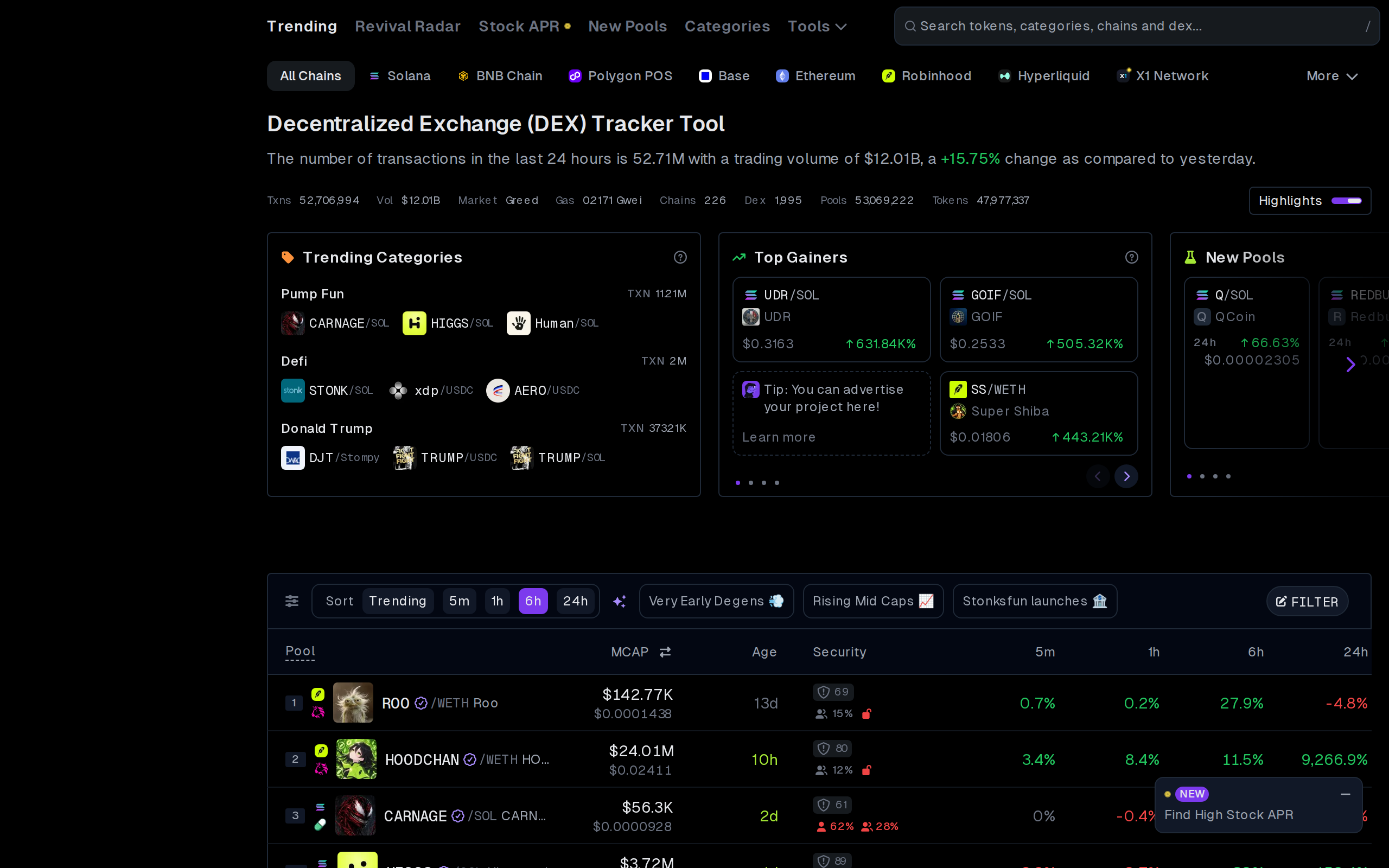The height and width of the screenshot is (868, 1389).
Task: Click TRUMP/USDC token icon
Action: 404,457
